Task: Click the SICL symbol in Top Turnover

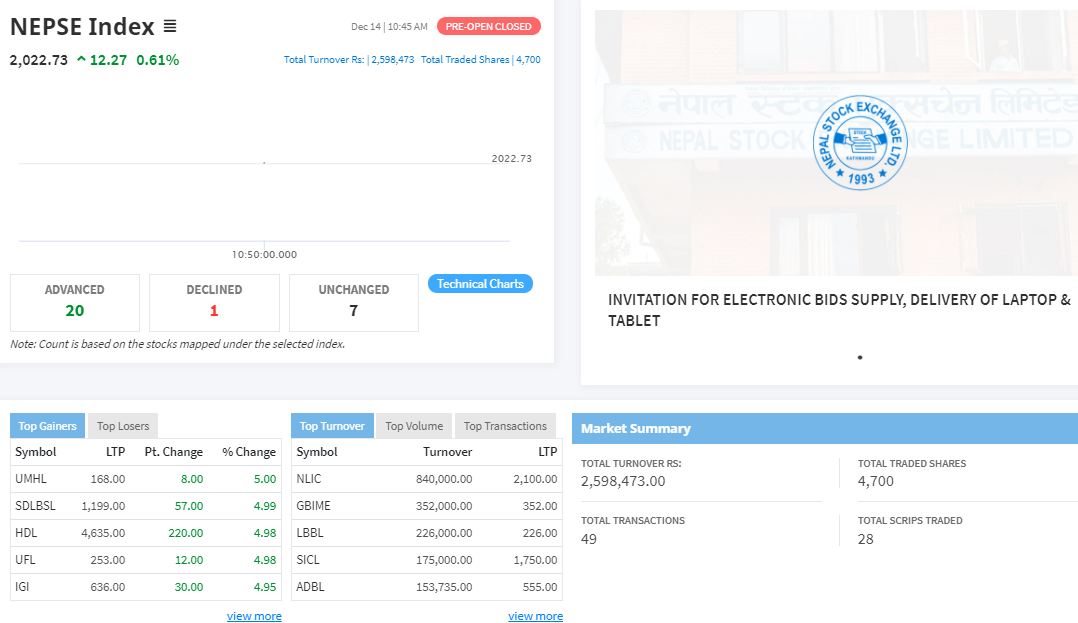Action: pos(308,559)
